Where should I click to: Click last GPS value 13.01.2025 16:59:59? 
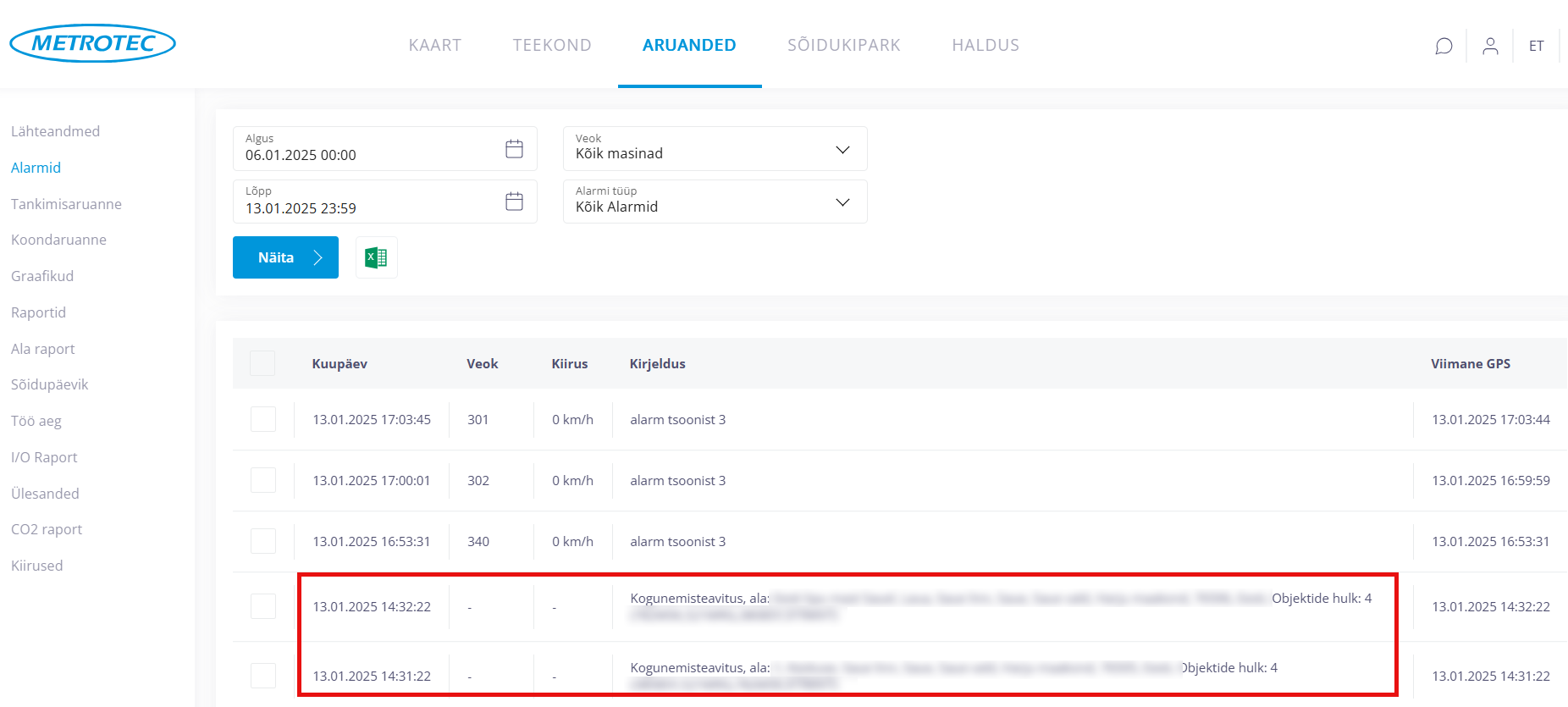[1491, 480]
